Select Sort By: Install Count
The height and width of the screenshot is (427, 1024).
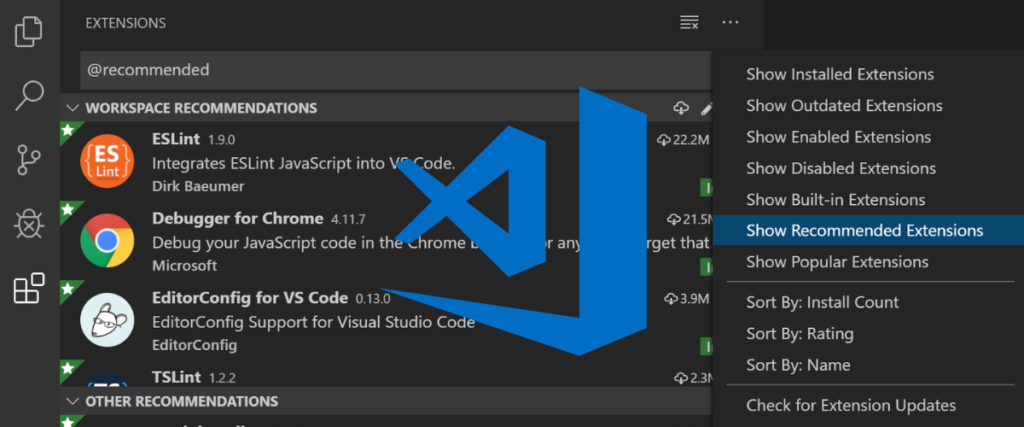click(x=823, y=302)
